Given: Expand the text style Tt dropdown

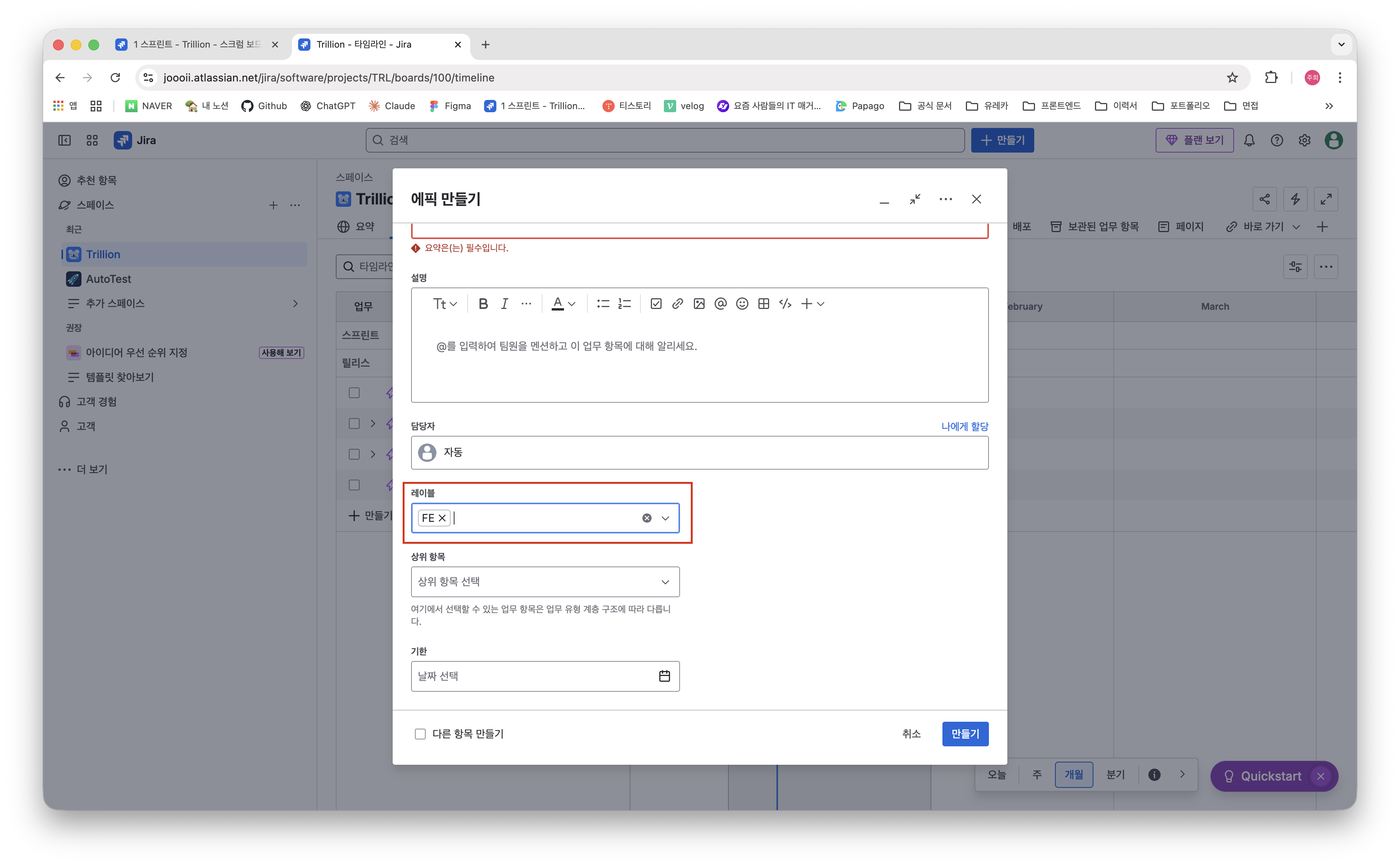Looking at the screenshot, I should click(x=445, y=304).
